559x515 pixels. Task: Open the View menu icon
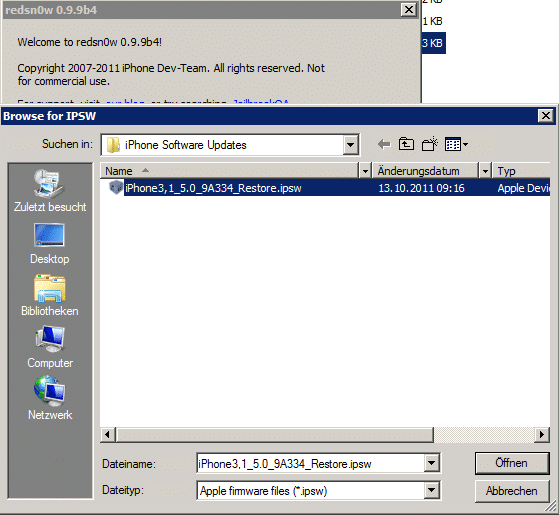tap(456, 144)
